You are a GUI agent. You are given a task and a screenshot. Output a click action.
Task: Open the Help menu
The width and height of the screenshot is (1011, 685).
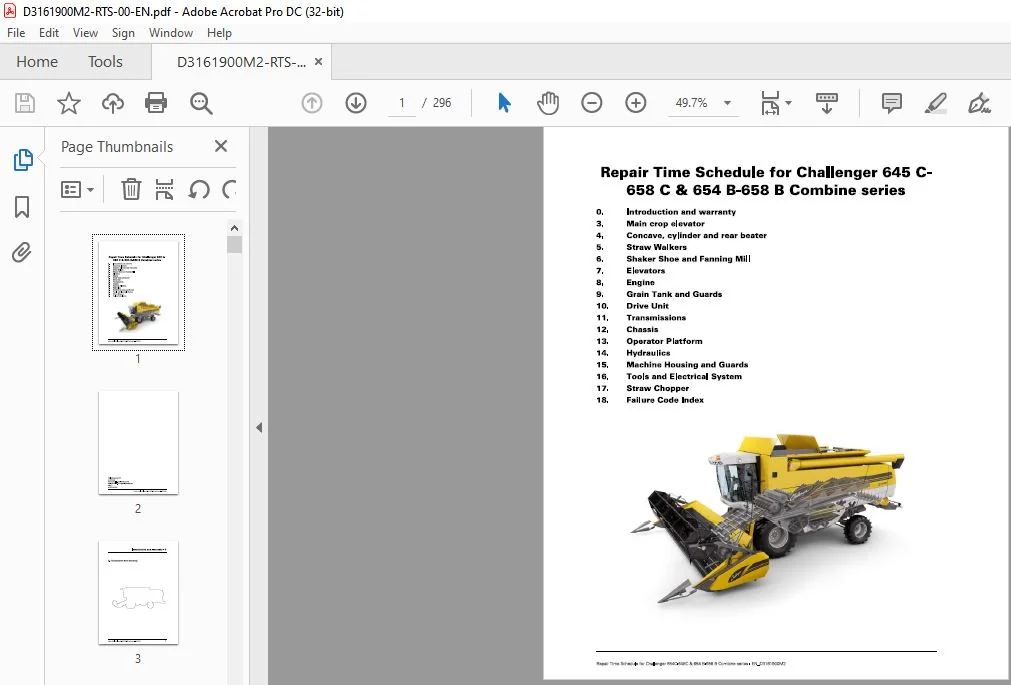pyautogui.click(x=219, y=33)
